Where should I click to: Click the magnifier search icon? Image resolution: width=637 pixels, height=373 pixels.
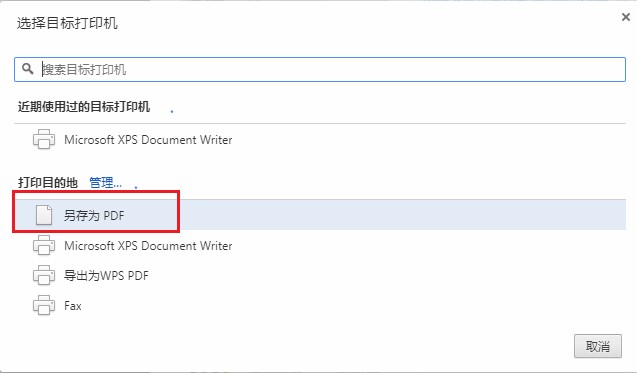[28, 69]
